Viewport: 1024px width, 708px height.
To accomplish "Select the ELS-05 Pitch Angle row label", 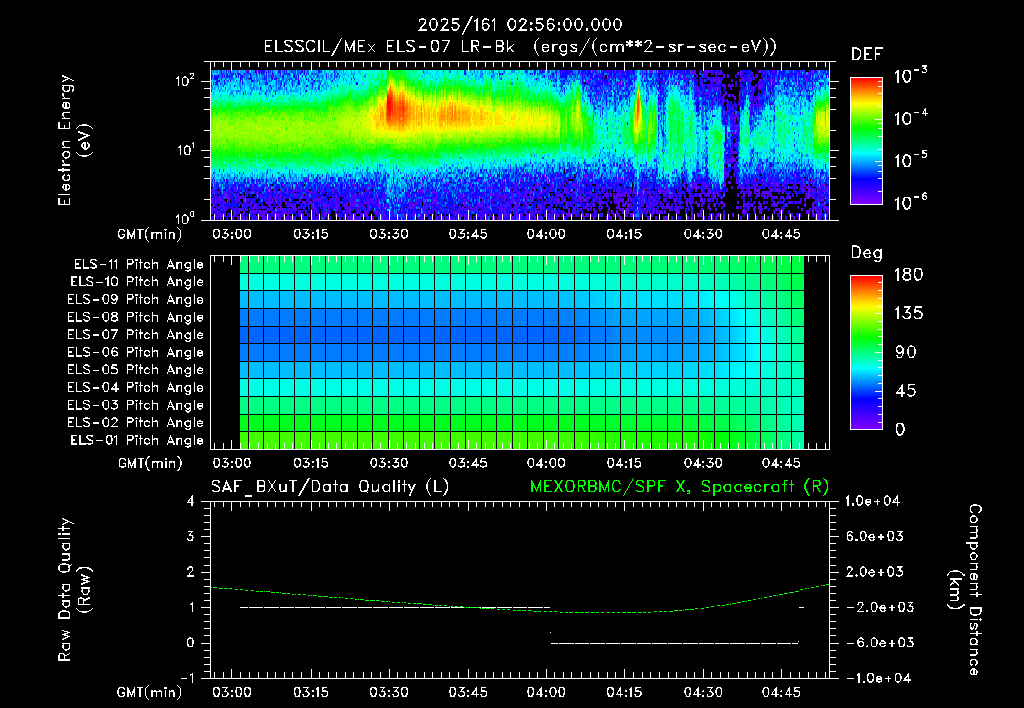I will (136, 370).
